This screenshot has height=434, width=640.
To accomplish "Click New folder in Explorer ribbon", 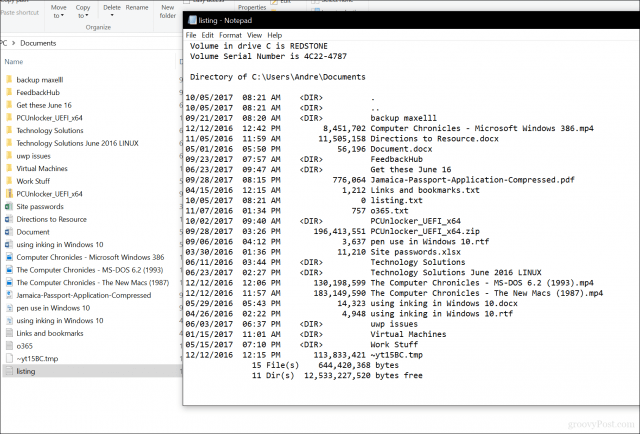I will 168,11.
